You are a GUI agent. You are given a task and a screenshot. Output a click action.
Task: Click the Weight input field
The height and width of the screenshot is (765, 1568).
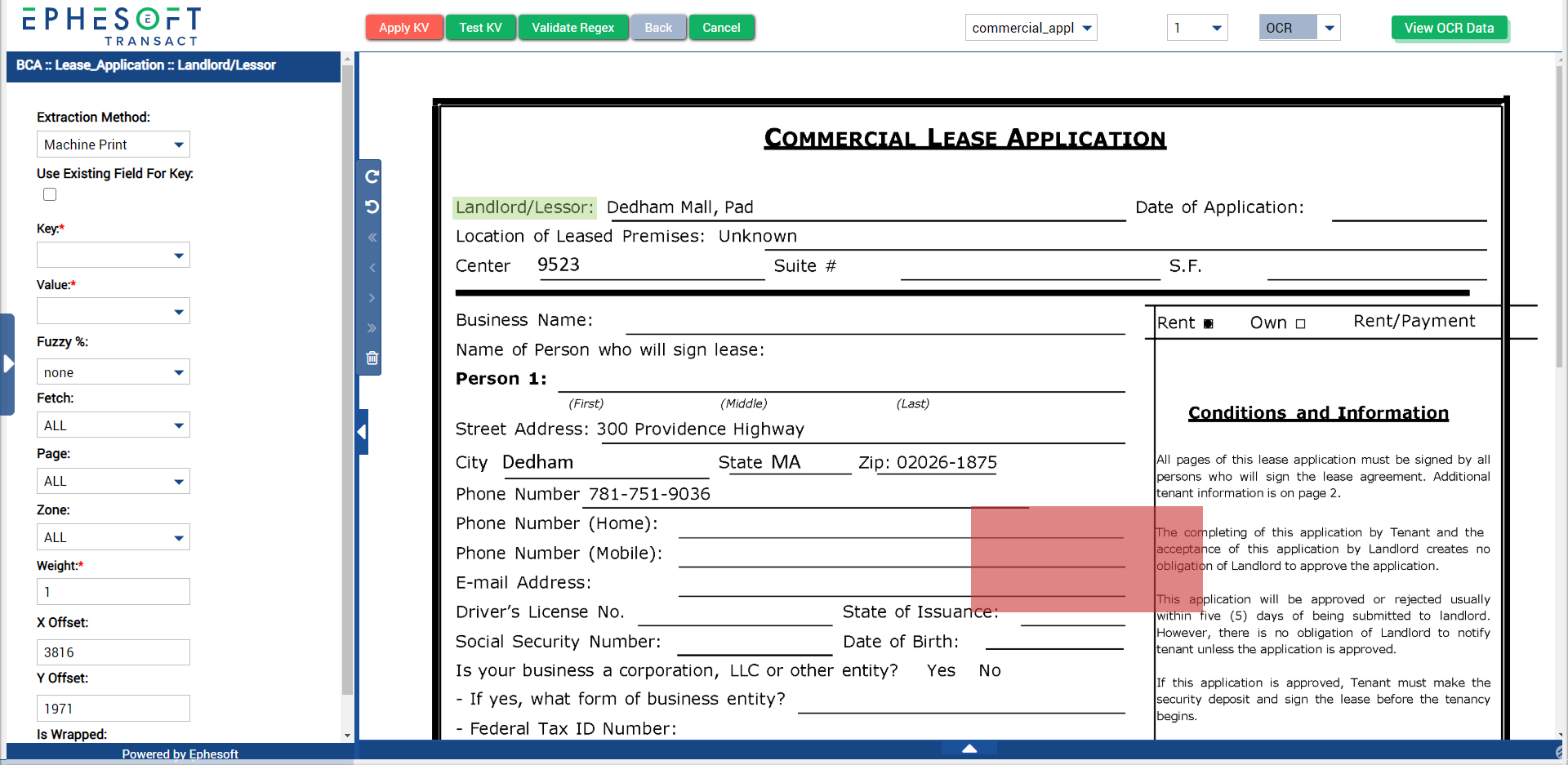click(x=114, y=592)
